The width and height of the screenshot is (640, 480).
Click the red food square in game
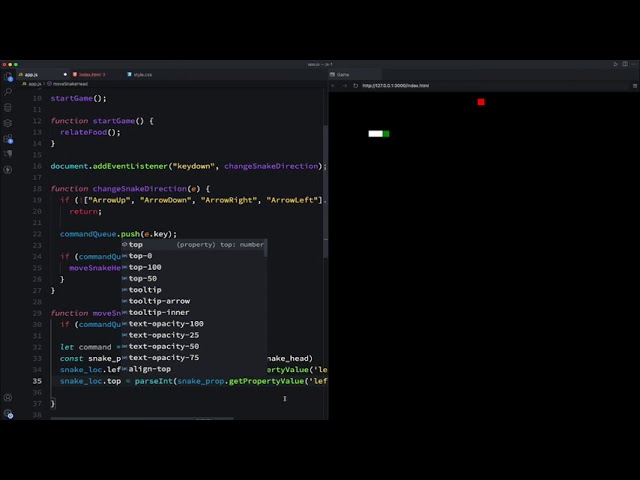481,102
